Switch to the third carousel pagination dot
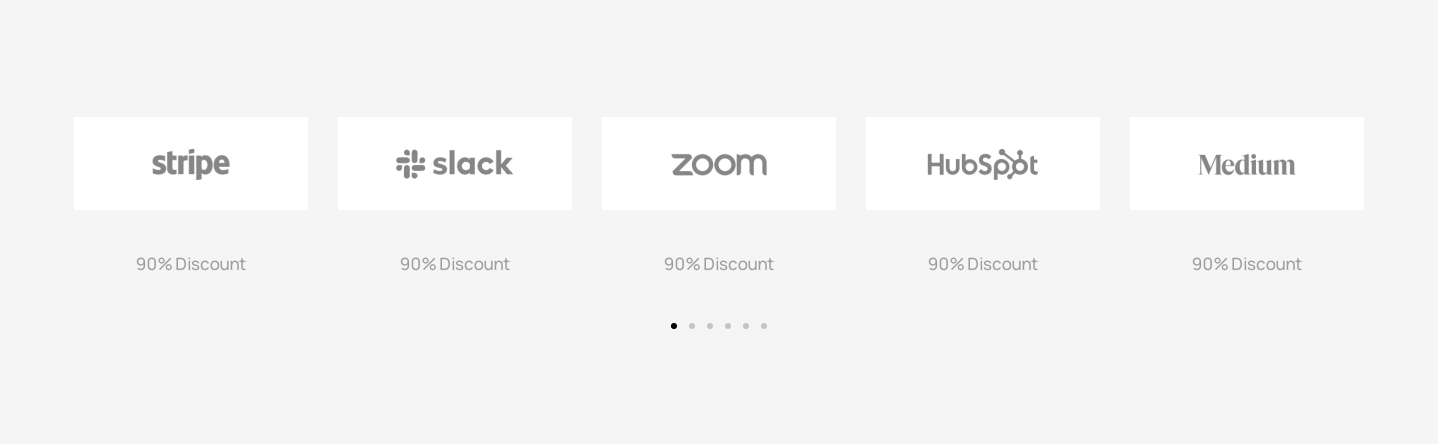1438x444 pixels. point(710,326)
